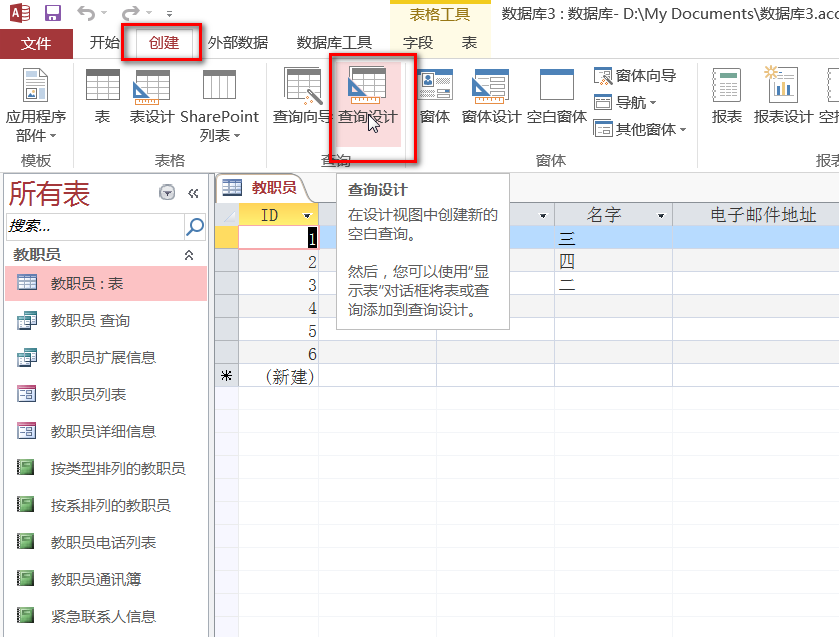Image resolution: width=839 pixels, height=637 pixels.
Task: Click the ID cell containing 2
Action: coord(279,261)
